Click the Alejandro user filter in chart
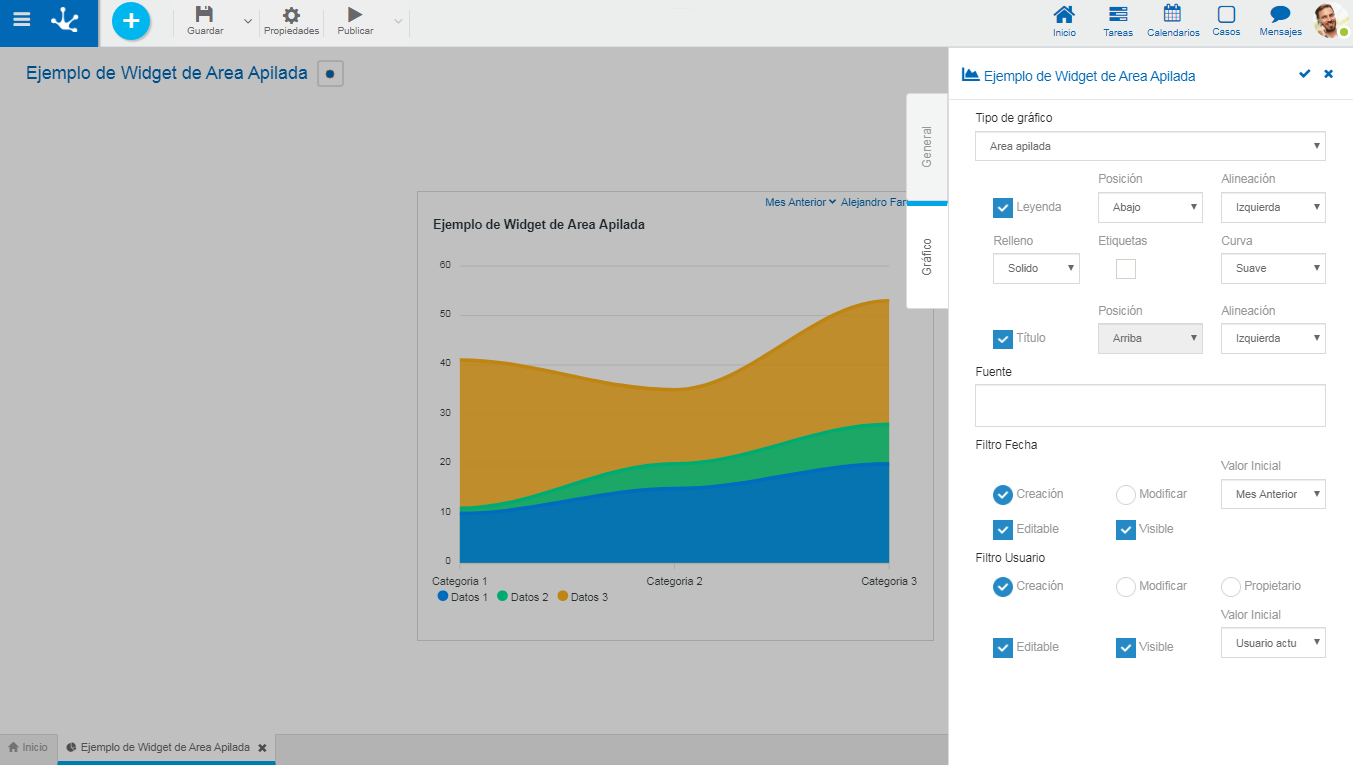 pos(875,202)
